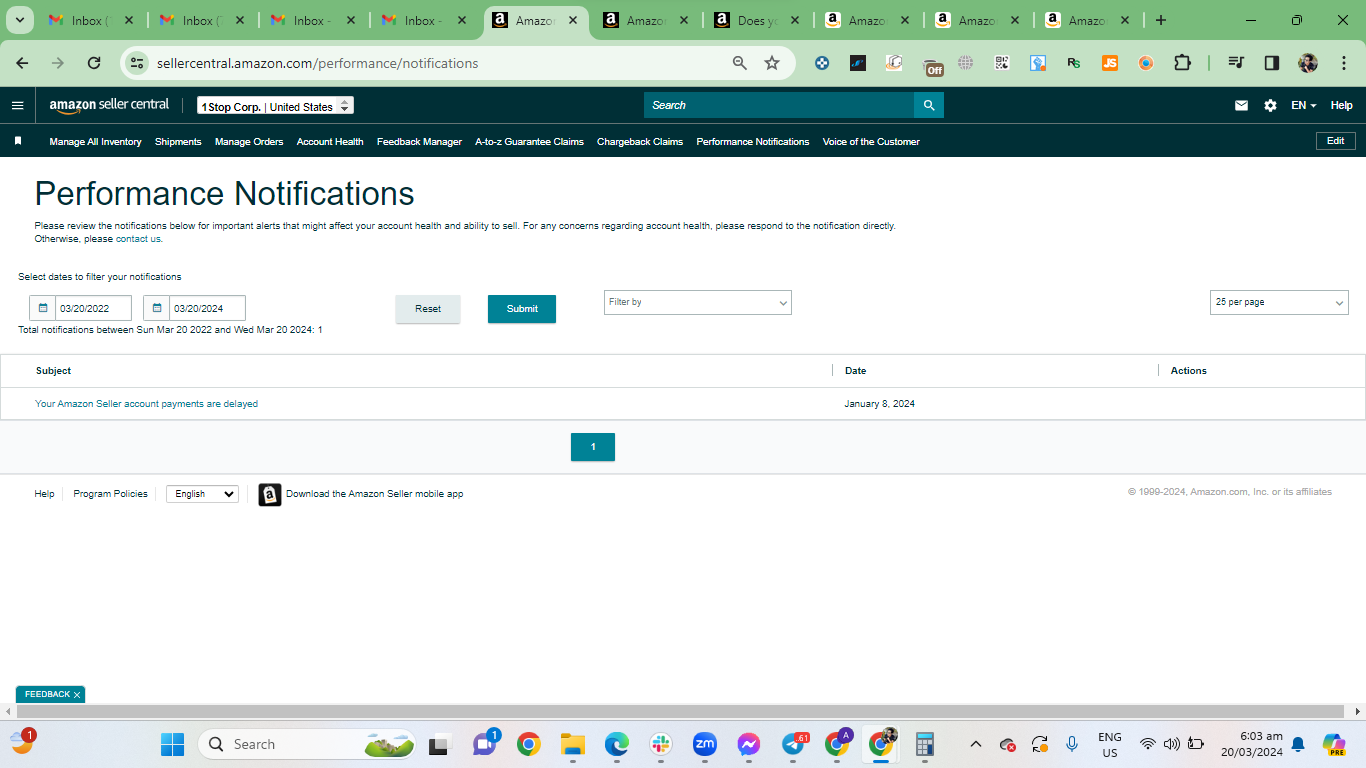Screen dimensions: 1366x768
Task: Click the orange JS extension icon
Action: 1110,63
